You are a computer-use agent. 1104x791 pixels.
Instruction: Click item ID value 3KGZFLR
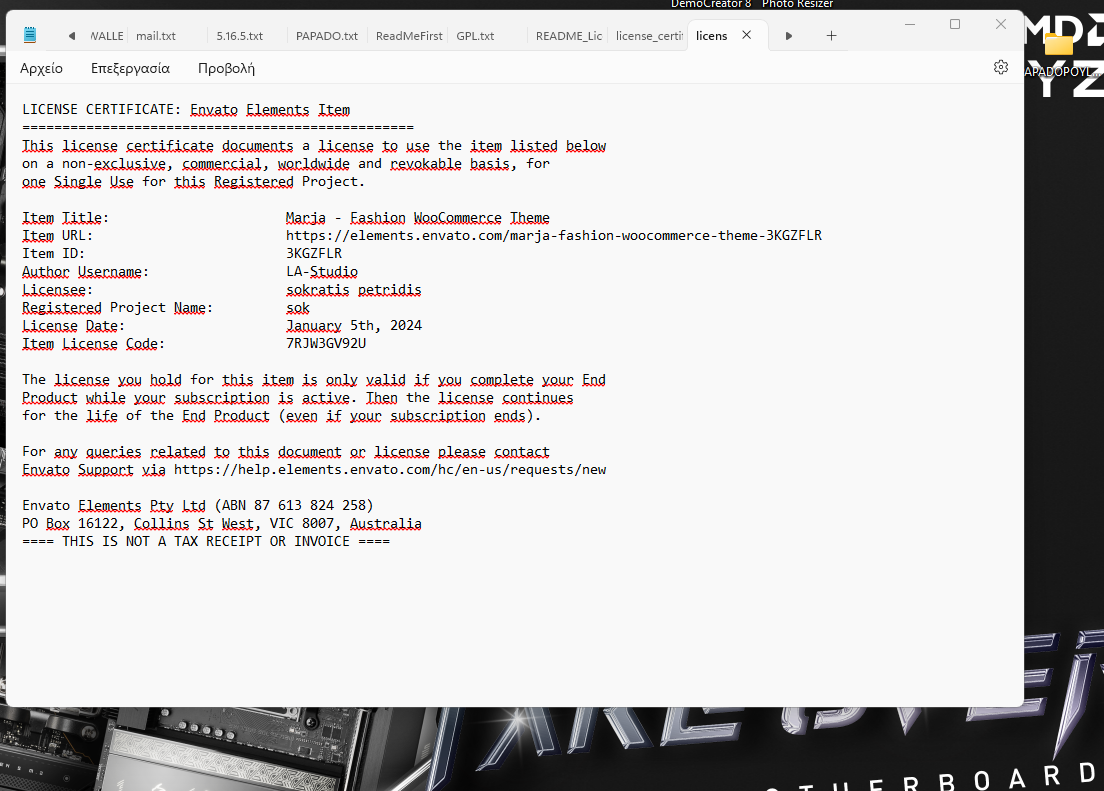click(314, 254)
